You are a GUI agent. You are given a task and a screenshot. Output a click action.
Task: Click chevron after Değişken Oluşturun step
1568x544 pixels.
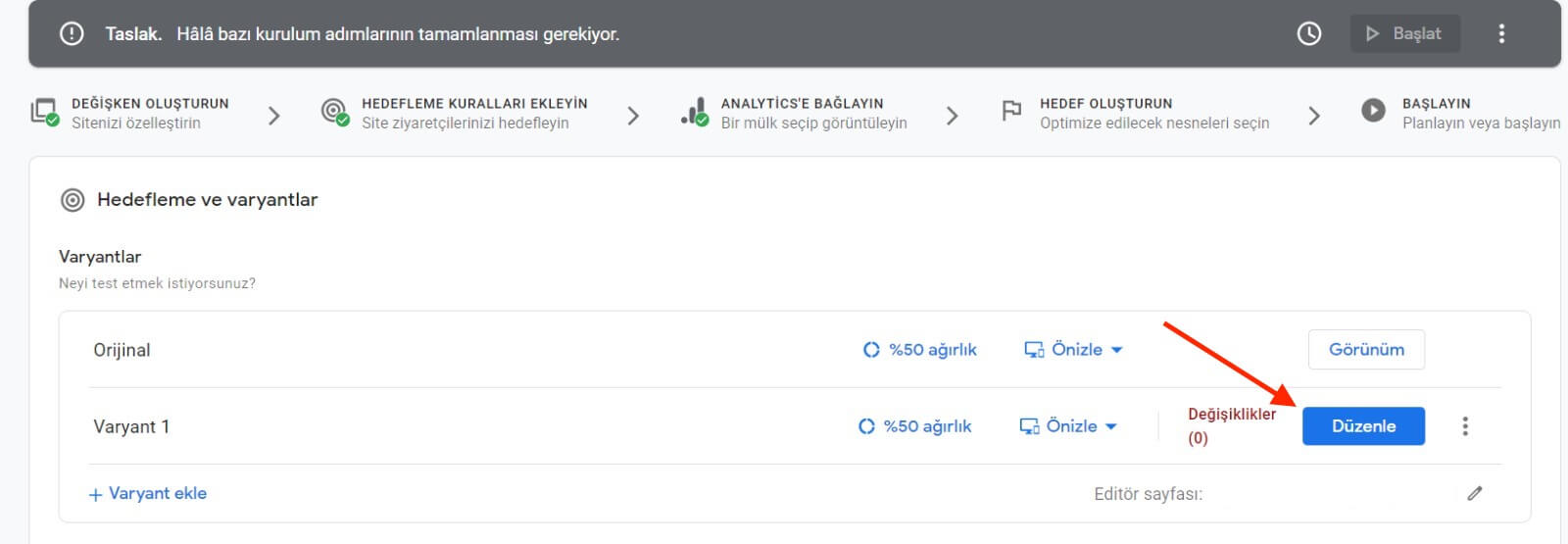[x=274, y=116]
